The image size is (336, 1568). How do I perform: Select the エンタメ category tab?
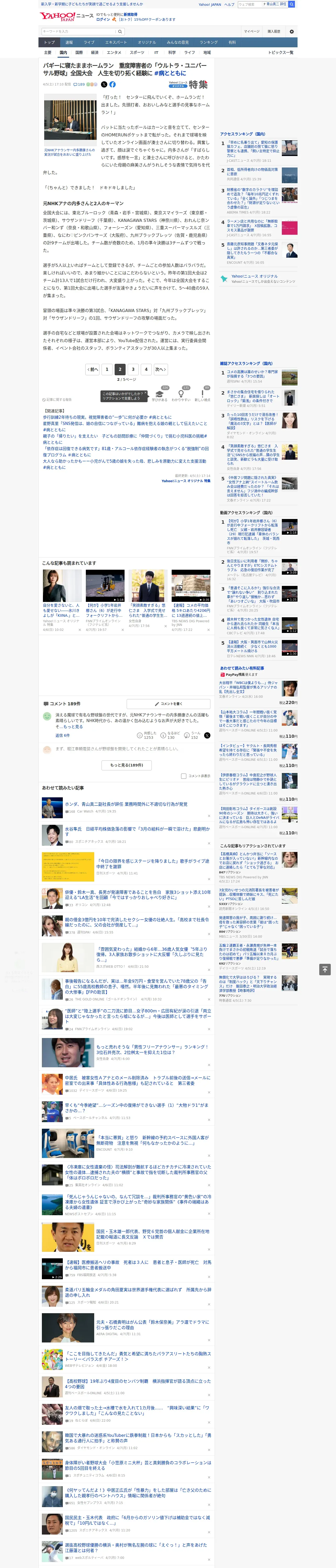(x=114, y=52)
